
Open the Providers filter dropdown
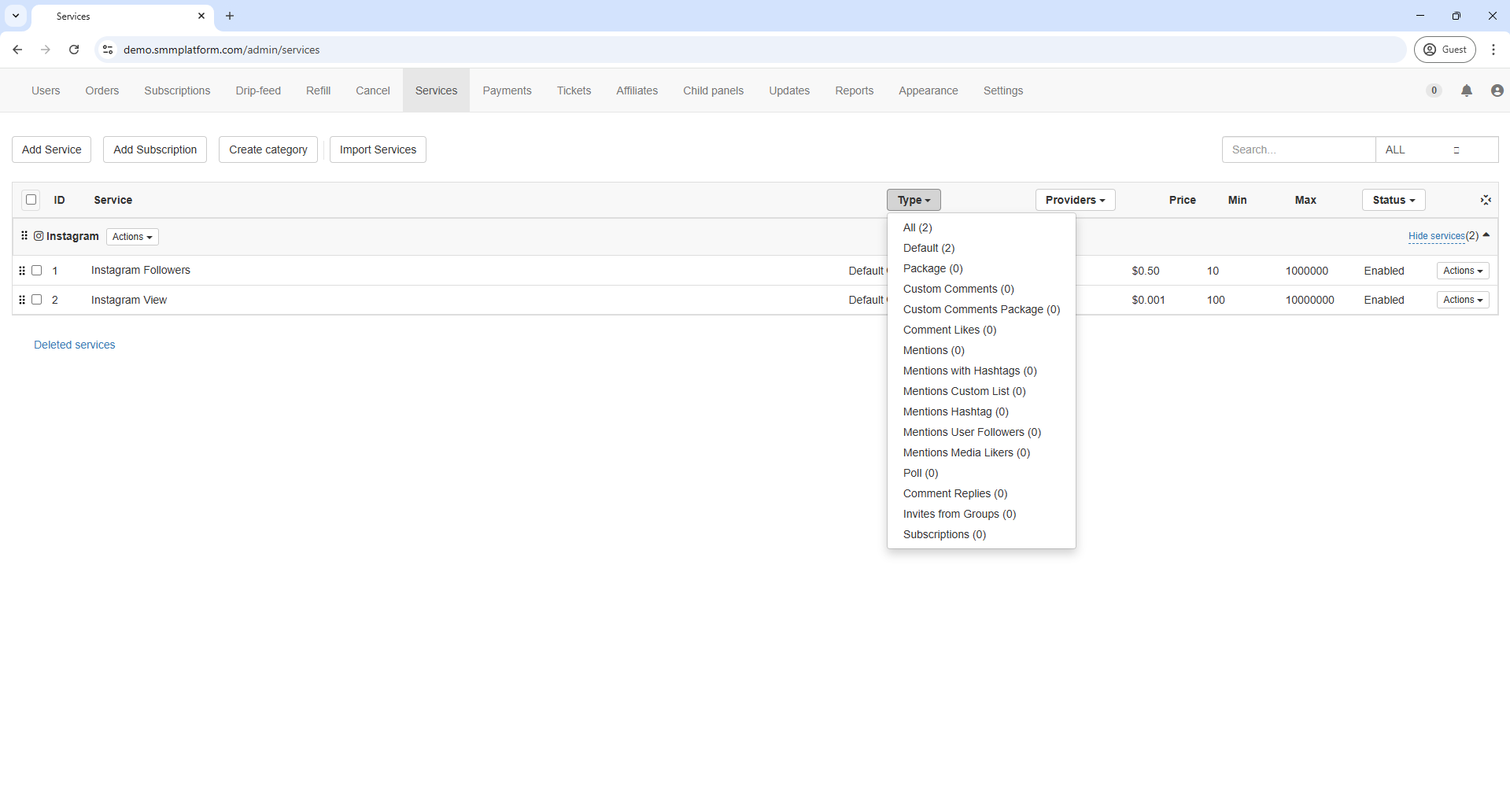tap(1074, 200)
